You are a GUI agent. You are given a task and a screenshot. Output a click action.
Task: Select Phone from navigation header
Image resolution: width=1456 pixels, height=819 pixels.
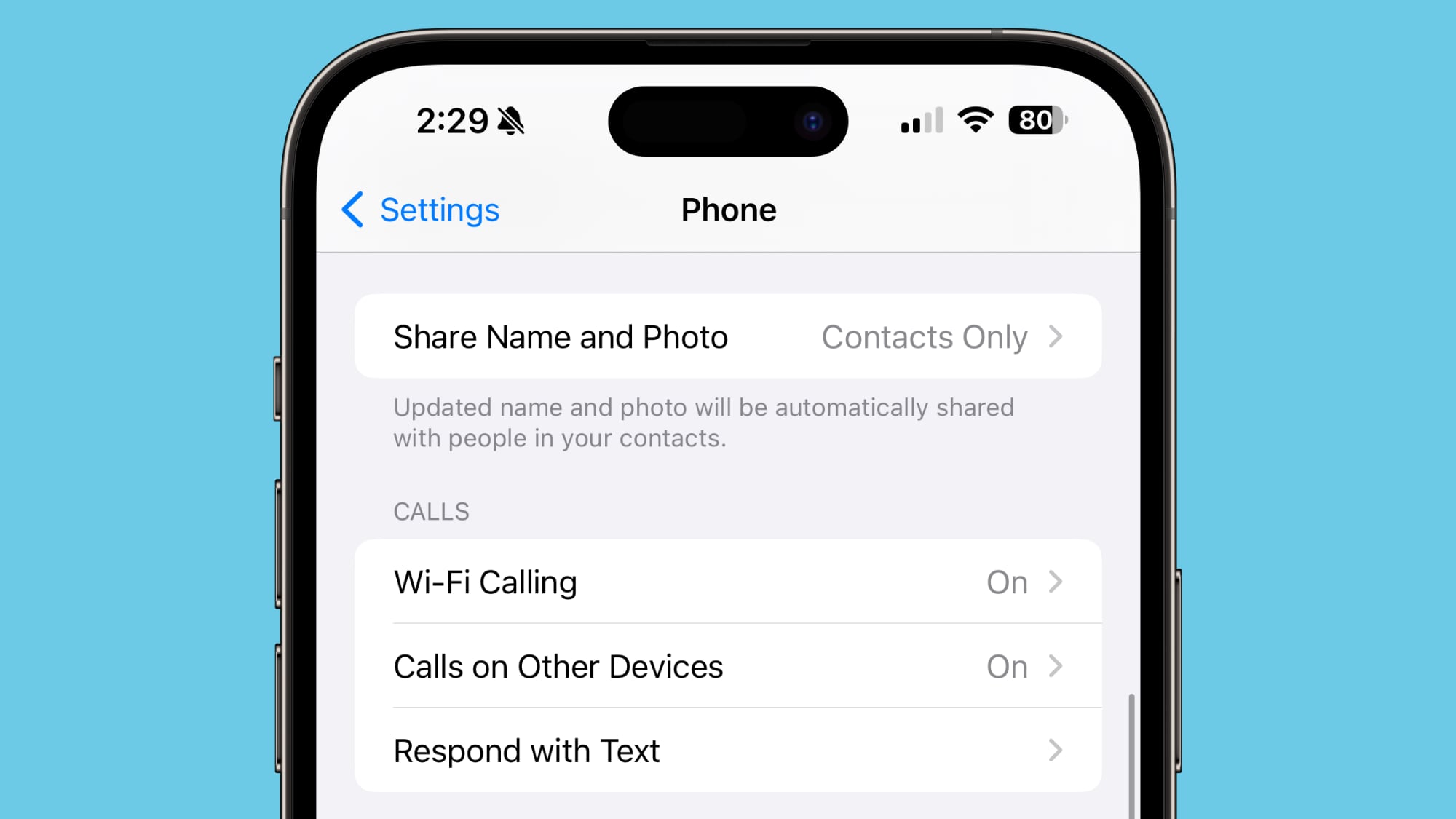(728, 209)
